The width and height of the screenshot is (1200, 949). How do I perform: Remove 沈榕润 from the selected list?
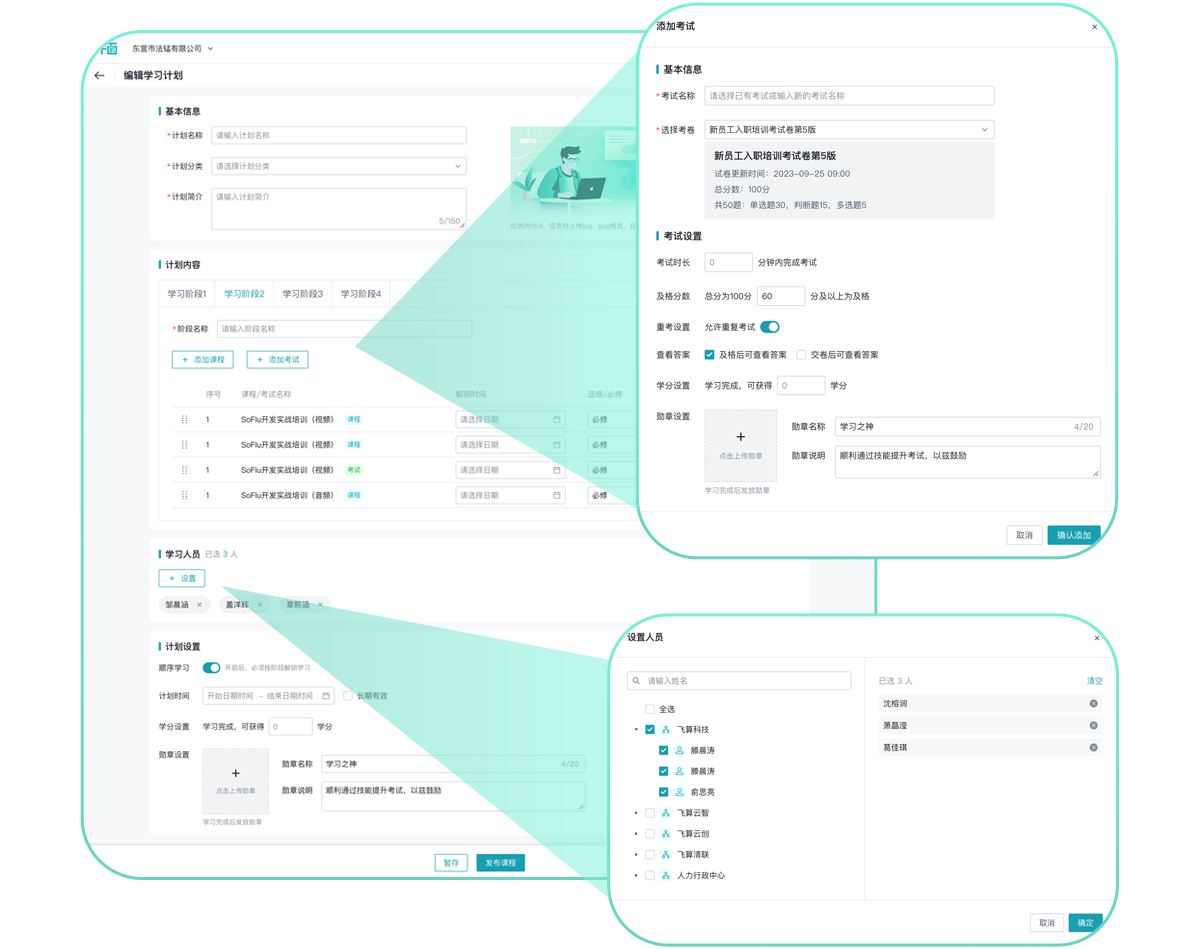1093,704
